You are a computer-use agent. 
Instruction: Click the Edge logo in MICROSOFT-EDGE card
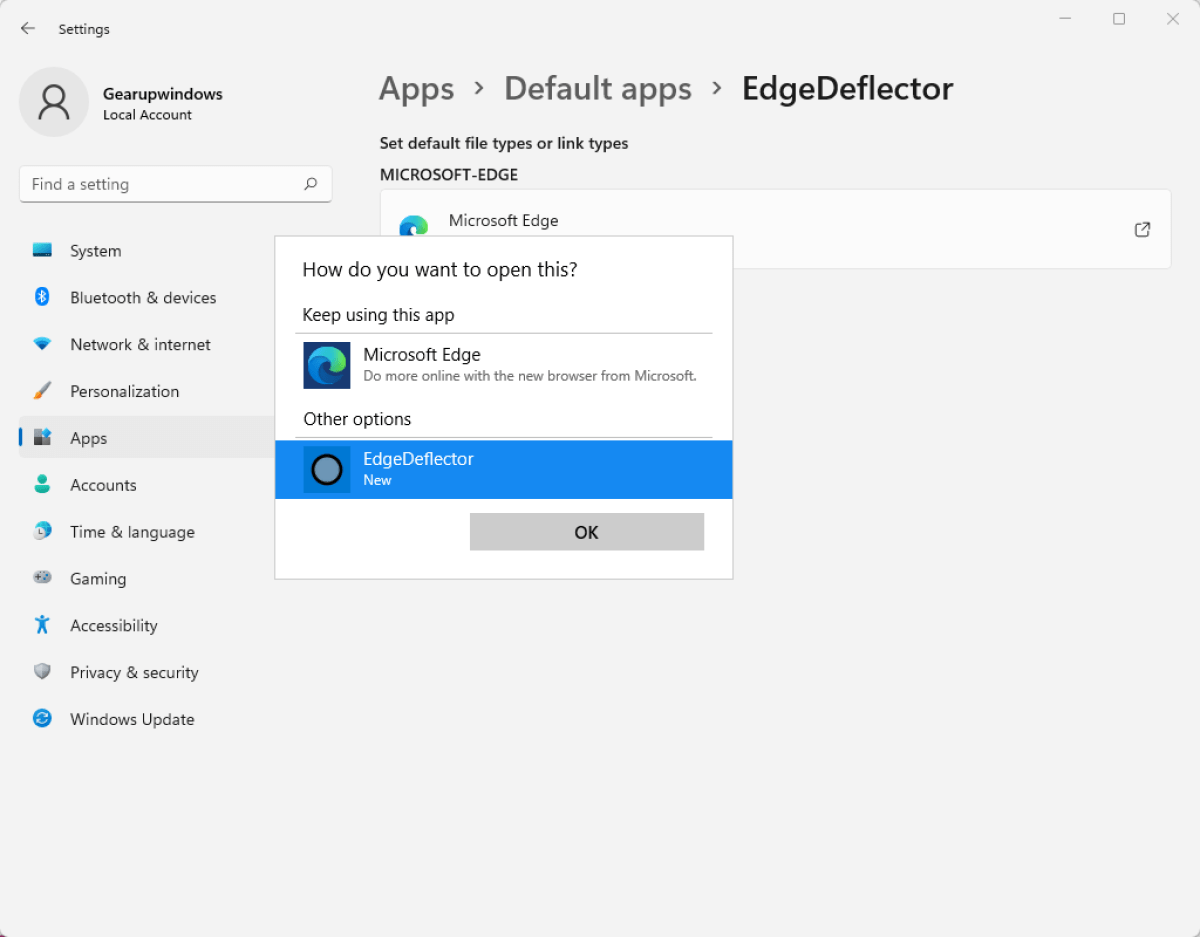click(413, 226)
